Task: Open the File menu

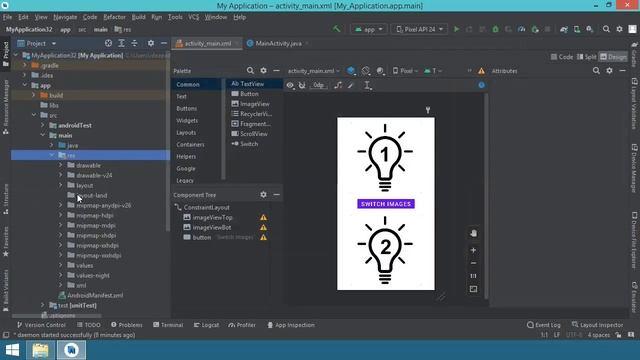Action: coord(7,17)
